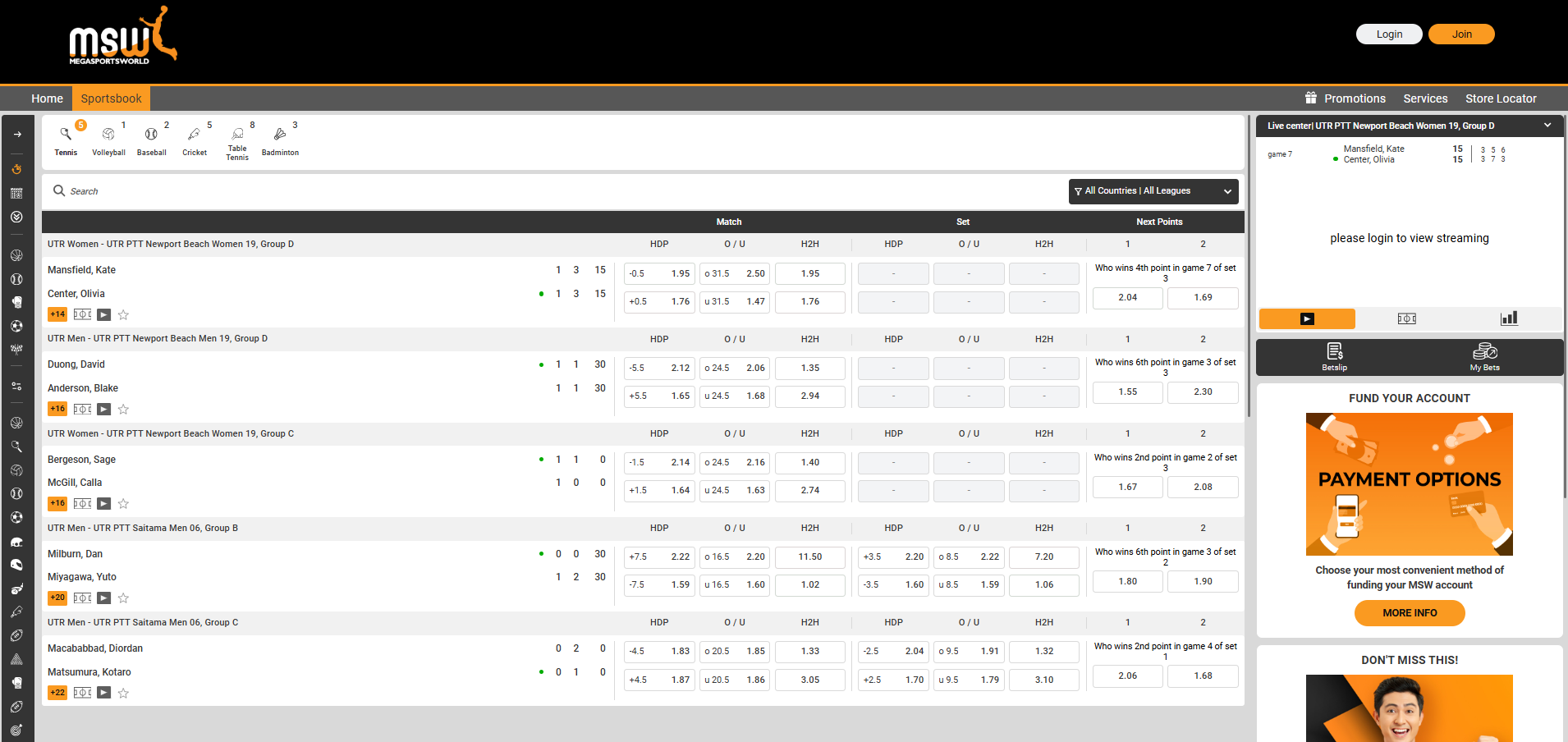Select the darts target sidebar icon

point(17,730)
